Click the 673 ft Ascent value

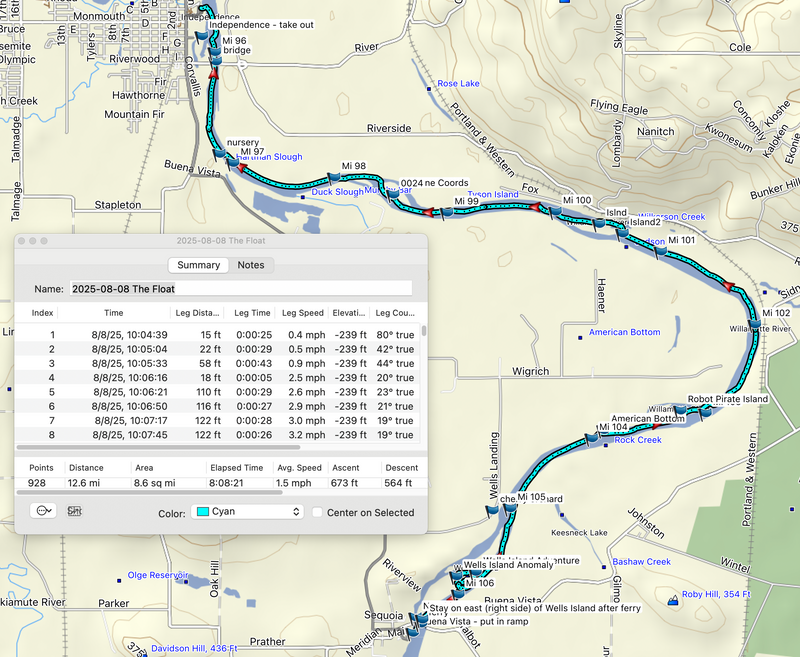(344, 483)
